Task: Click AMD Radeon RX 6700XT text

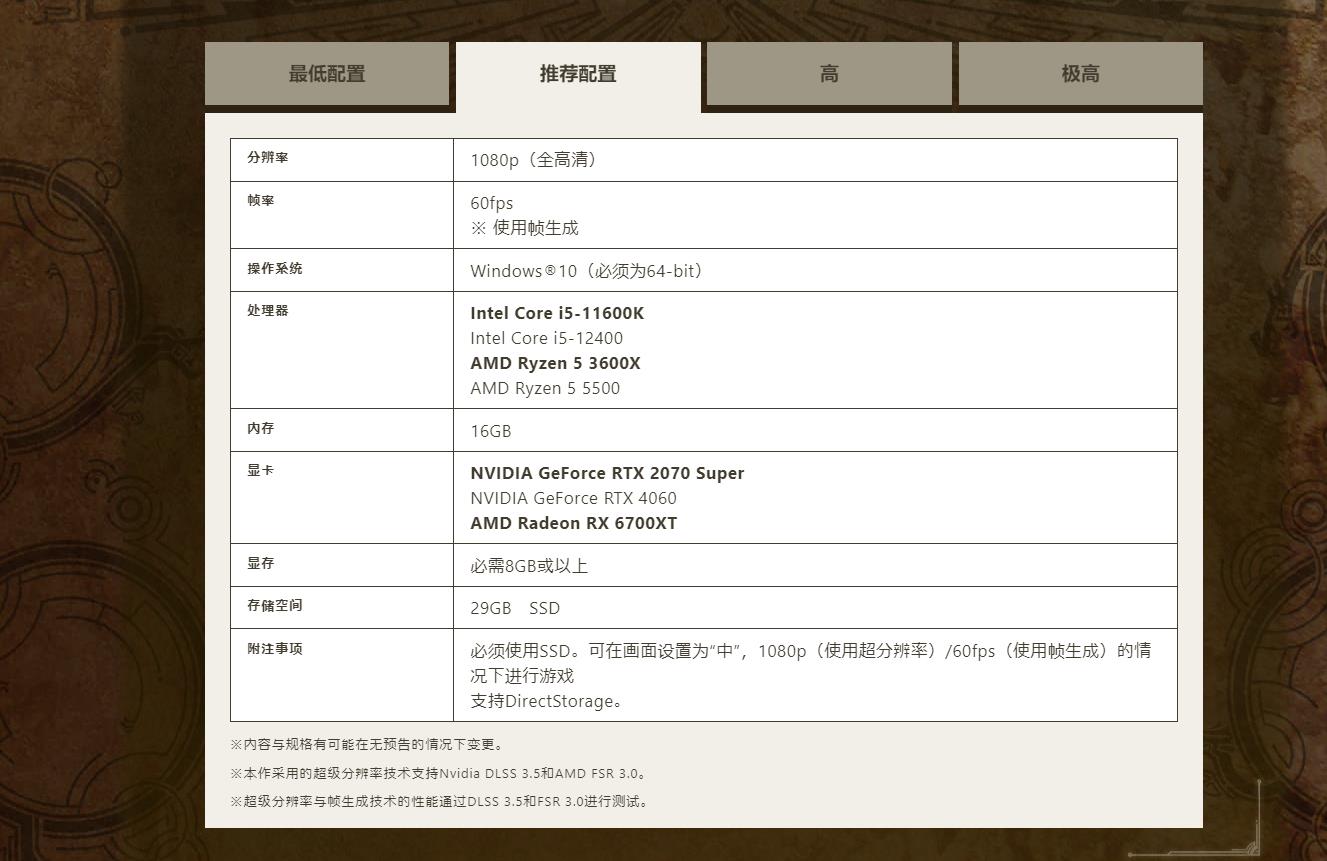Action: [573, 523]
